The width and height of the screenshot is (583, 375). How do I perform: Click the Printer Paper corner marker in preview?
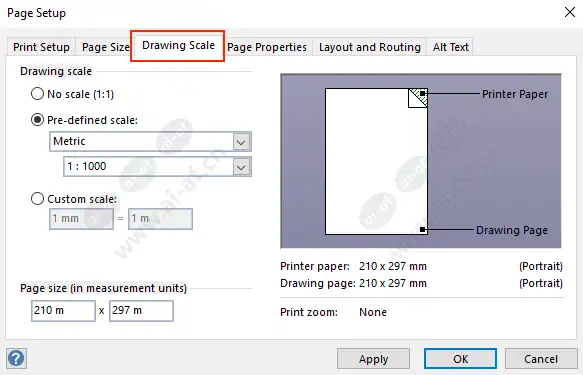422,94
